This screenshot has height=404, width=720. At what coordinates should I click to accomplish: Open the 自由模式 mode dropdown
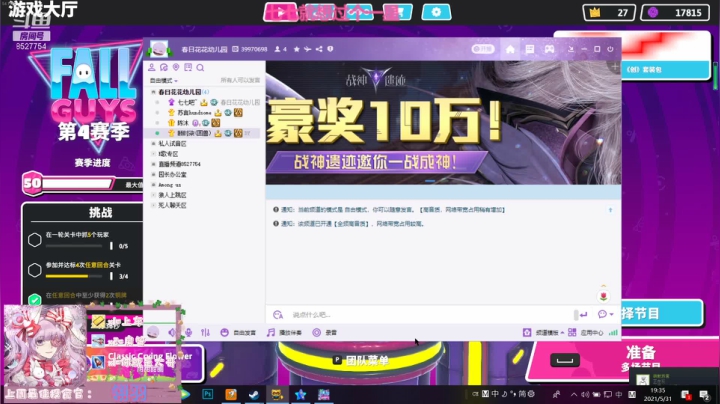(163, 80)
